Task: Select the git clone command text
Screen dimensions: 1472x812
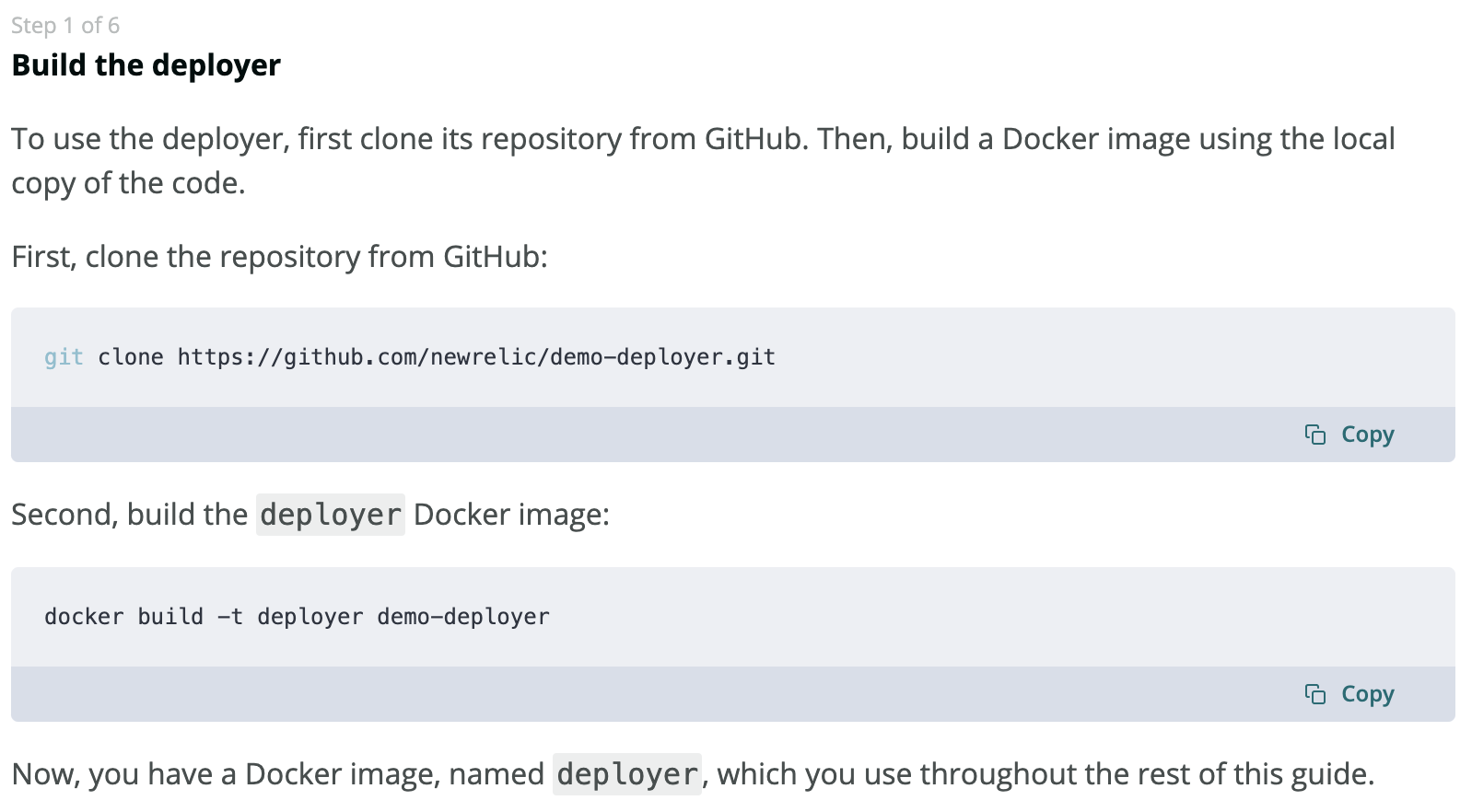Action: (408, 356)
